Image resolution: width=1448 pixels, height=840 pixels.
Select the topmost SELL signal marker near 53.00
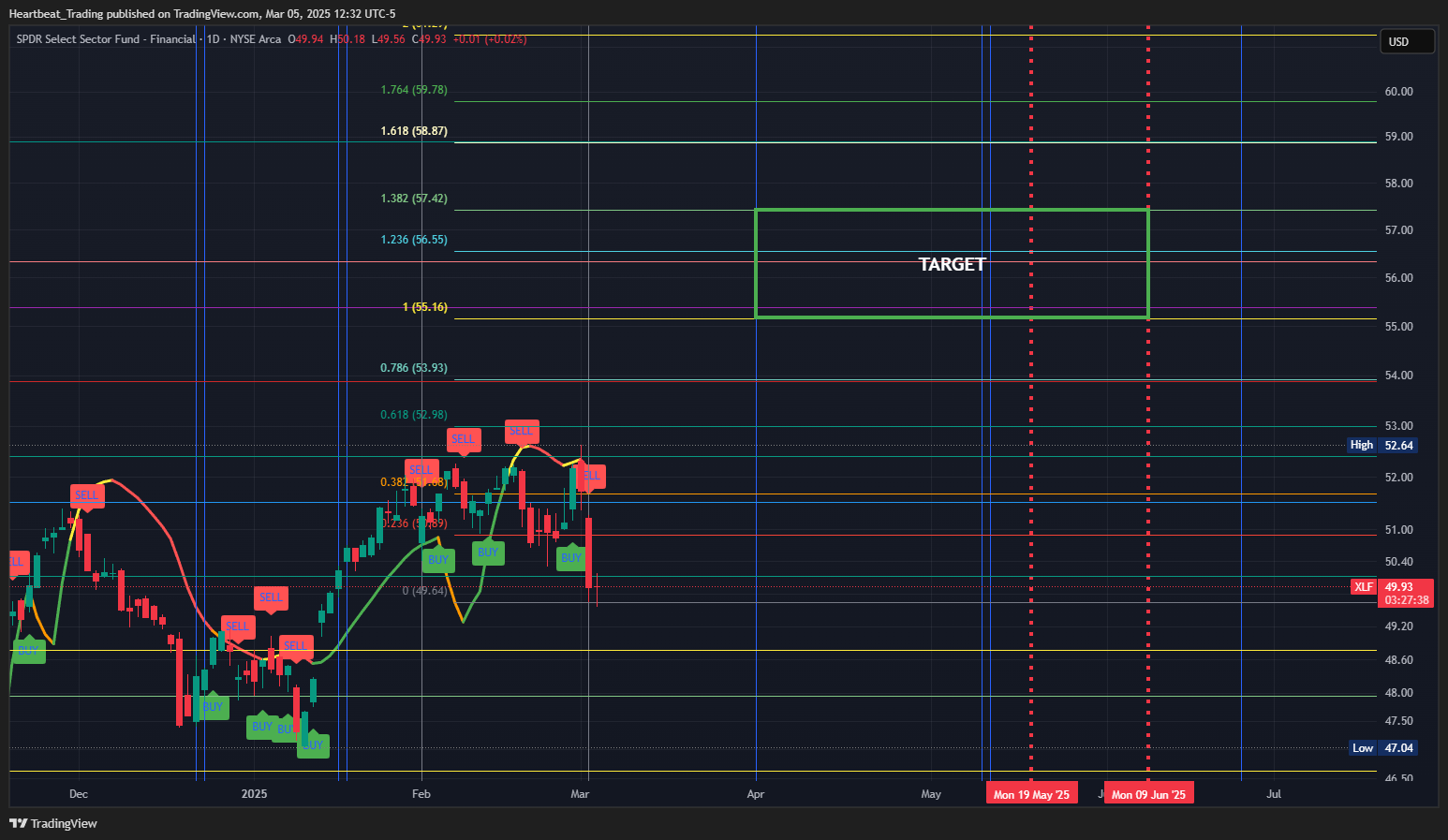[x=522, y=431]
